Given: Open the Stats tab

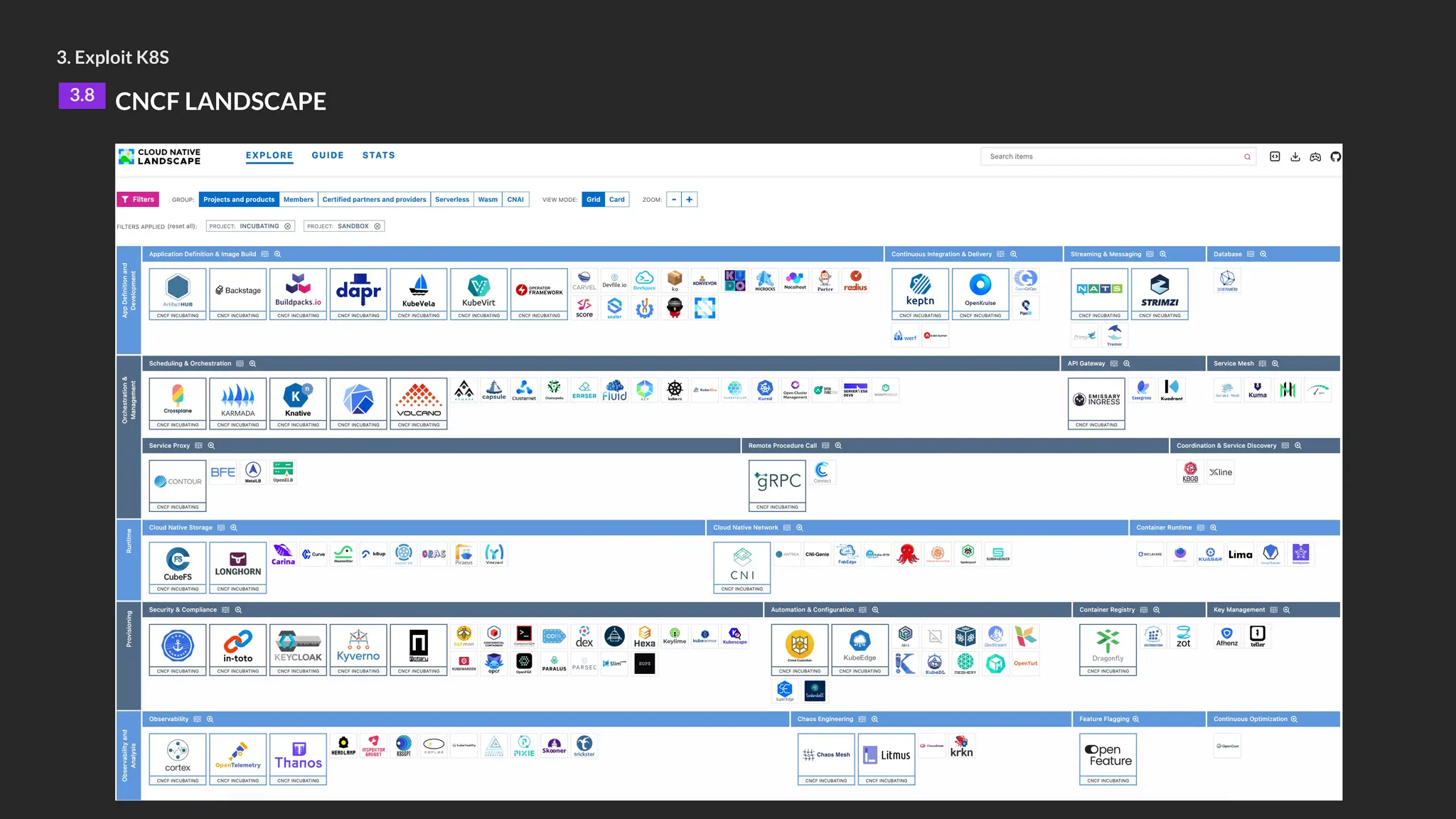Looking at the screenshot, I should point(378,155).
